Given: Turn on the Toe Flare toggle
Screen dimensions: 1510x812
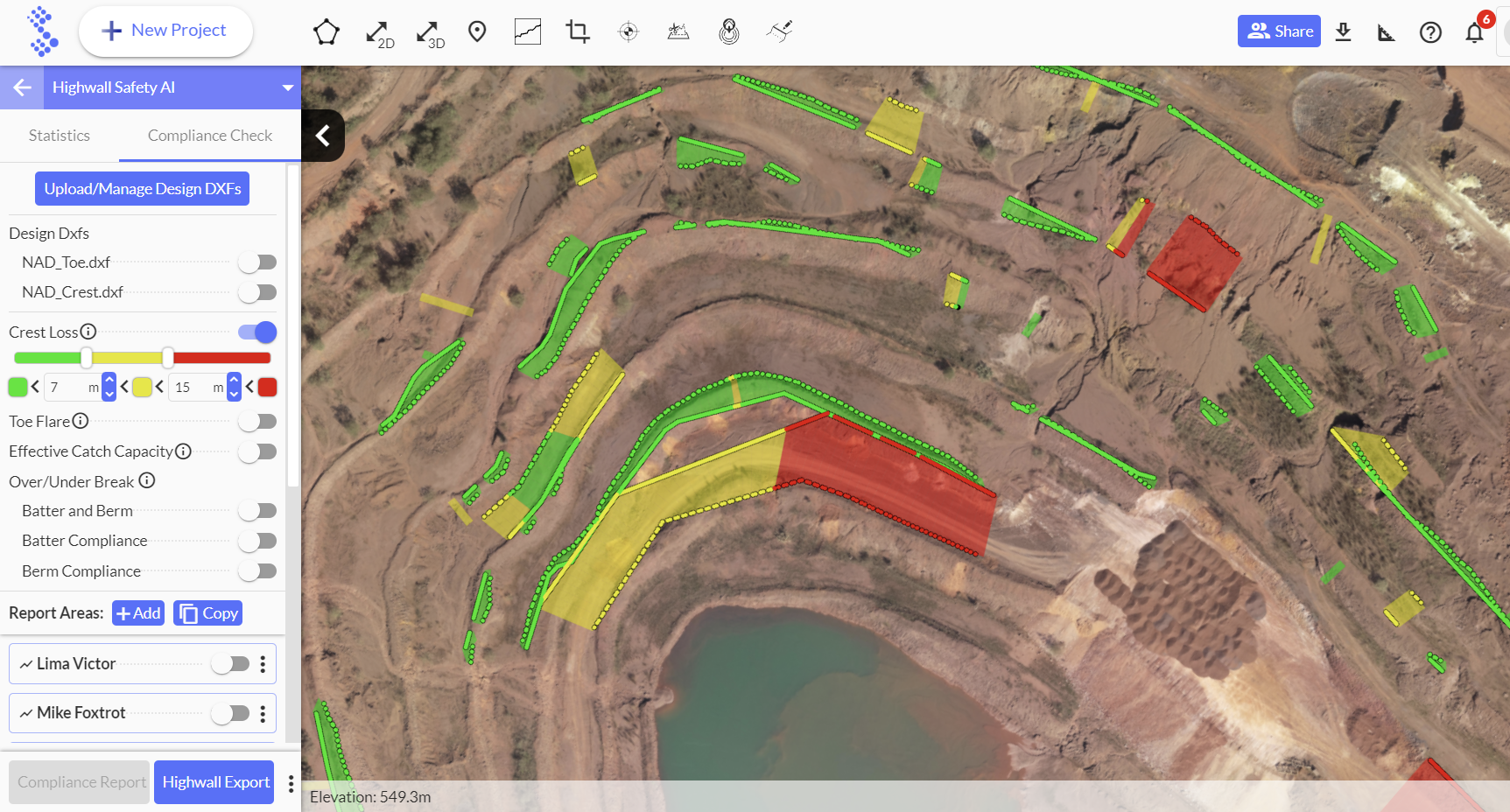Looking at the screenshot, I should (257, 422).
